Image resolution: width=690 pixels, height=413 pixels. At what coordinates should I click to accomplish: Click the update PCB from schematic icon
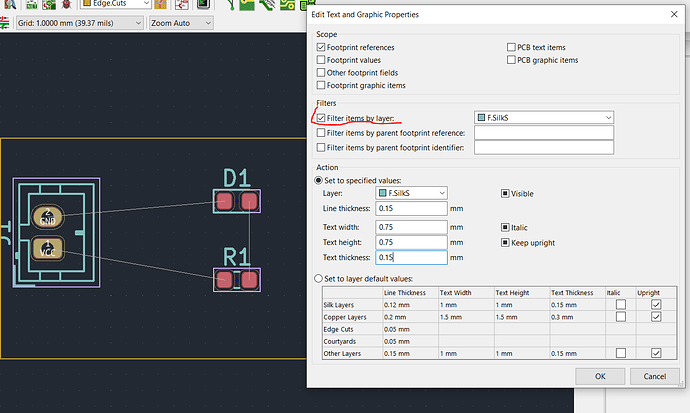coord(49,4)
